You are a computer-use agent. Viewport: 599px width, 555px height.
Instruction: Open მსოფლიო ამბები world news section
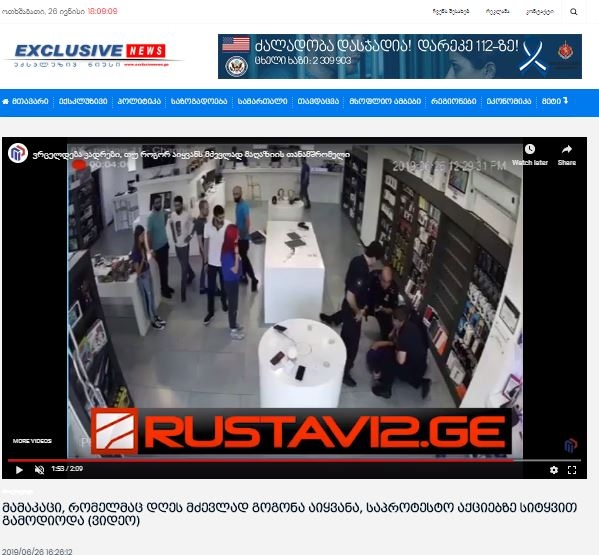point(385,102)
